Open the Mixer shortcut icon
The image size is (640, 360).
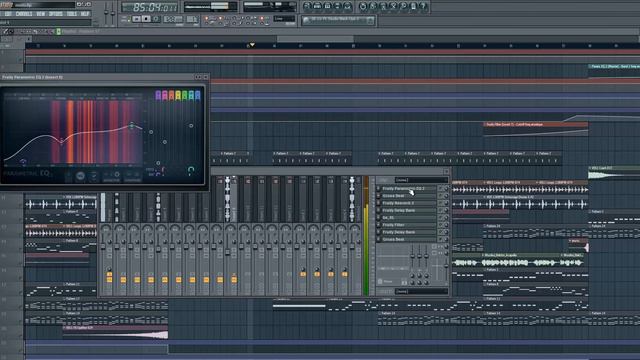click(348, 6)
